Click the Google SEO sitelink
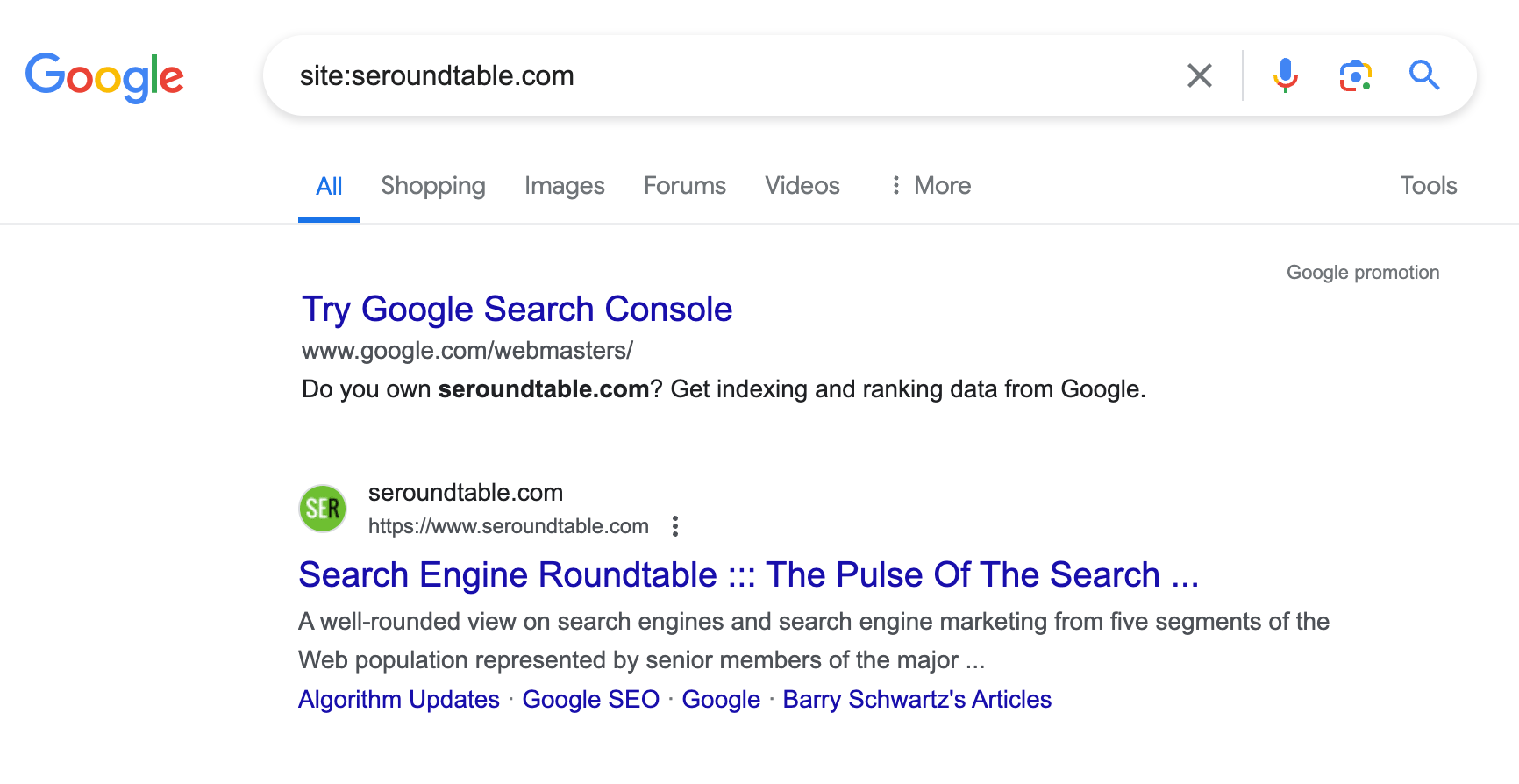 coord(590,699)
